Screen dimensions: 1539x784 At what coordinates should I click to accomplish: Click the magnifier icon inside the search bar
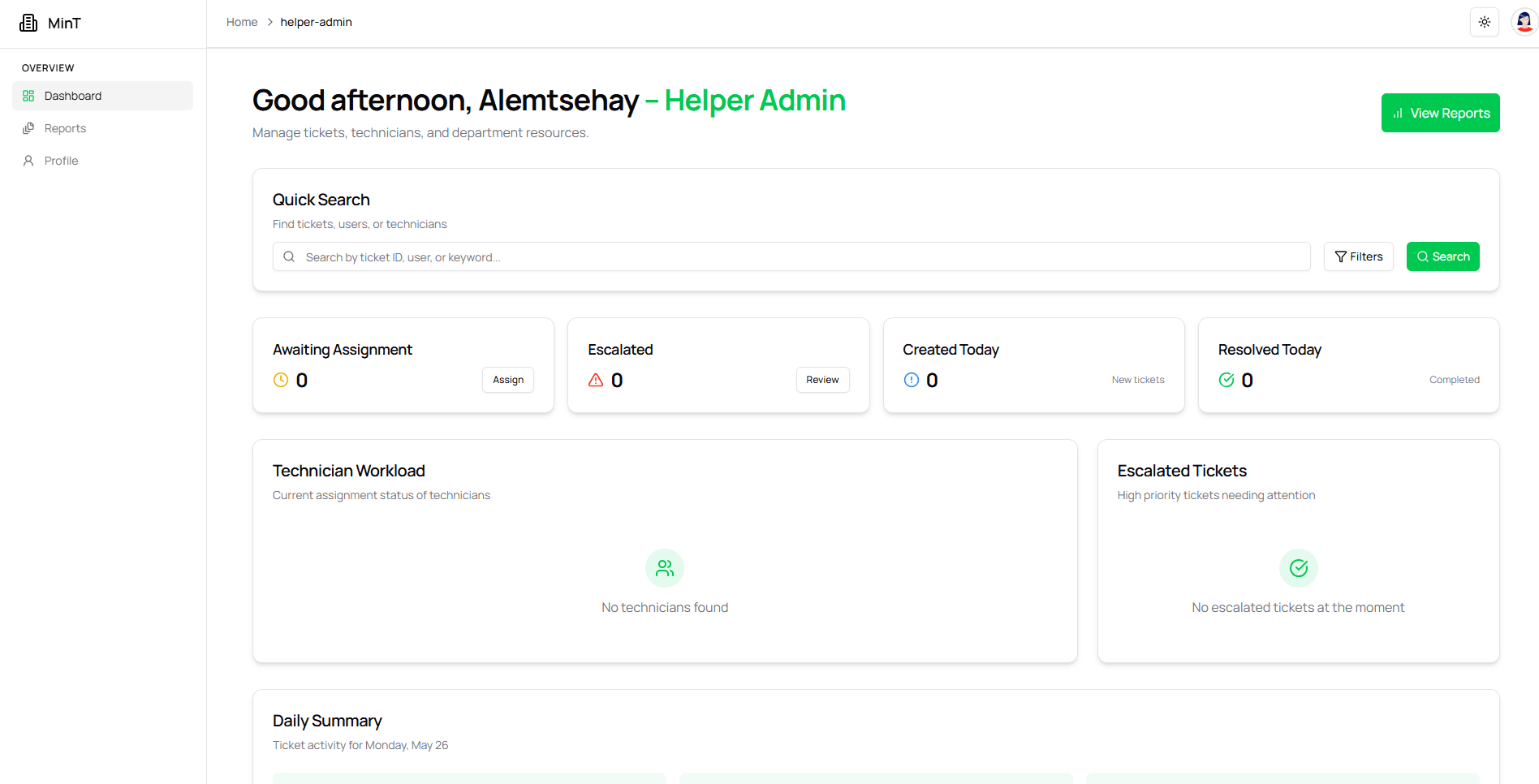(289, 256)
